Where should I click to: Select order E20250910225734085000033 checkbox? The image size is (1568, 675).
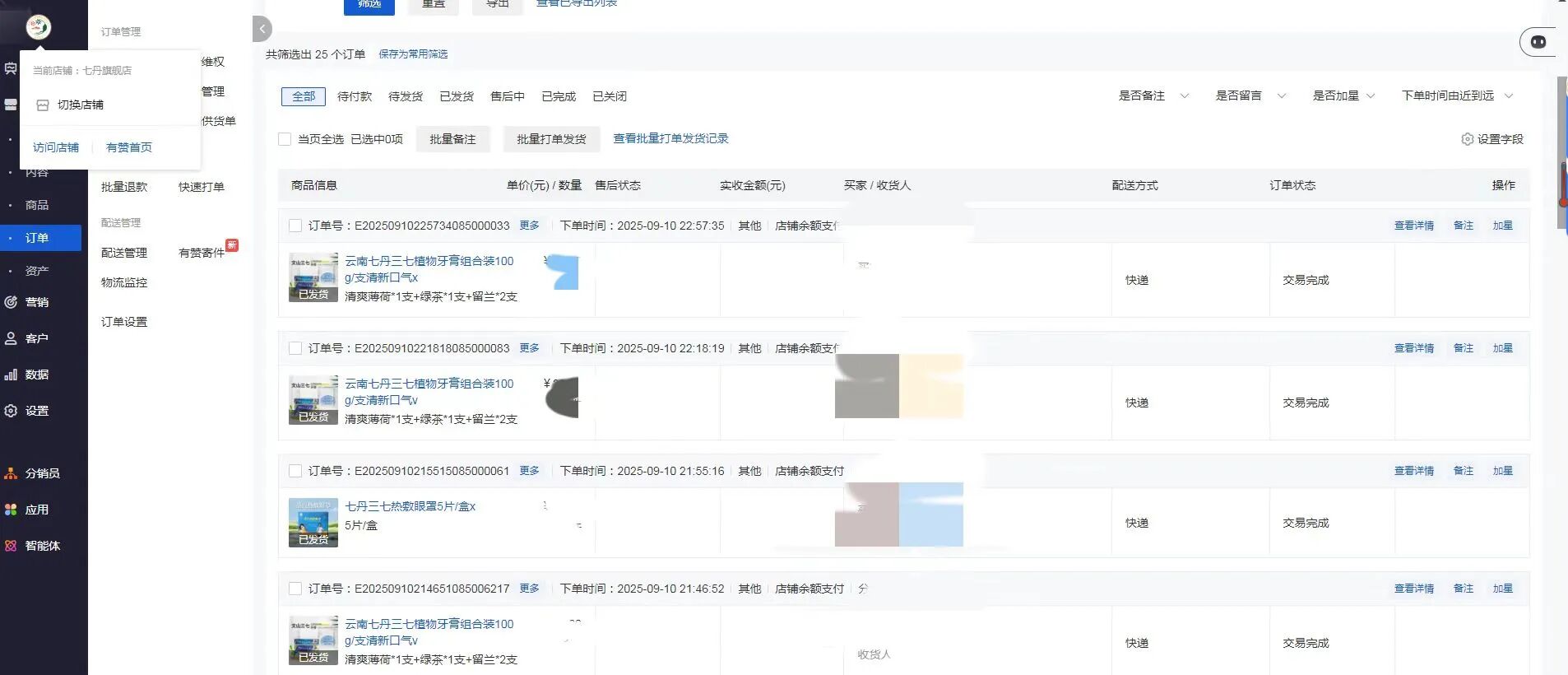pos(295,226)
